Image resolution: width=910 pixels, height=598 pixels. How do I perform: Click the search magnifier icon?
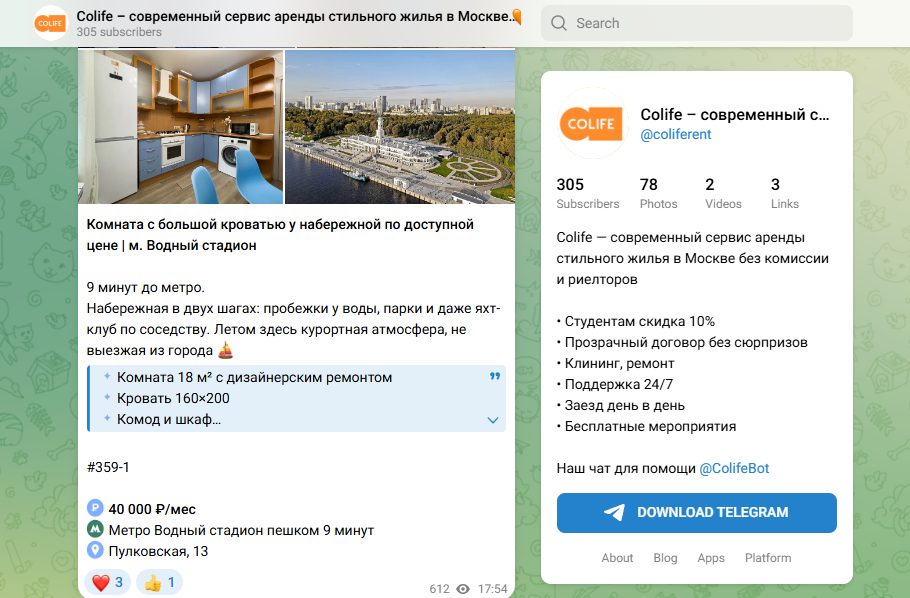(x=559, y=23)
